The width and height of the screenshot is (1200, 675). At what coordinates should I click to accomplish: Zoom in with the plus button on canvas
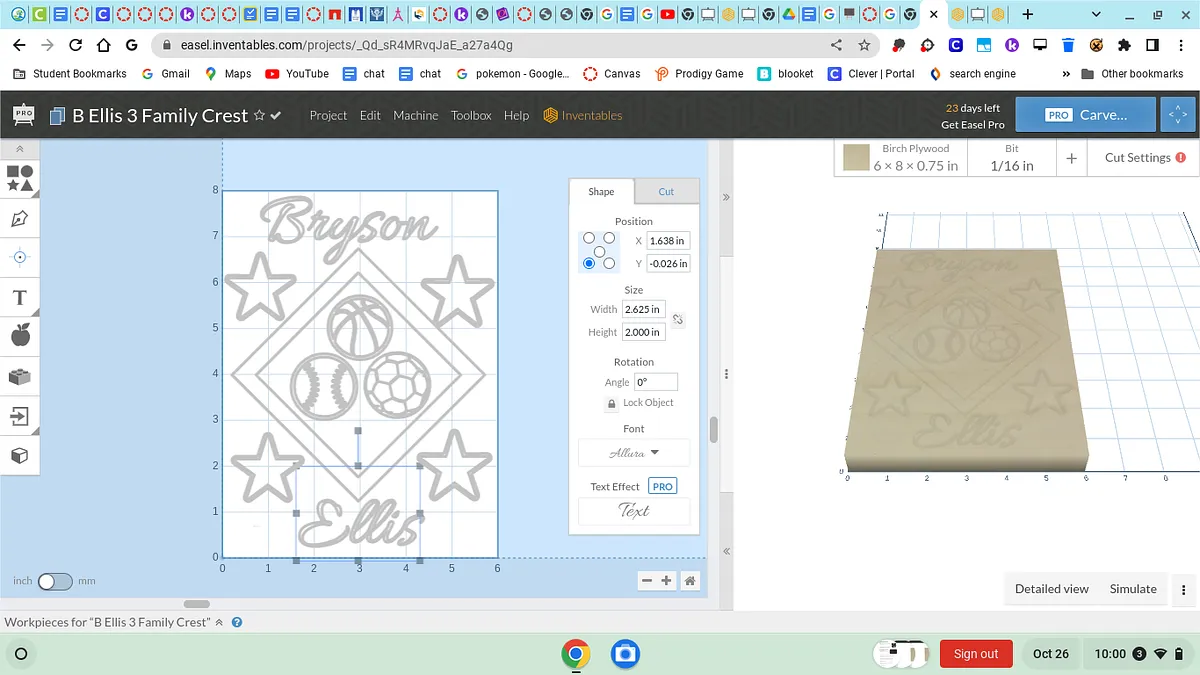pyautogui.click(x=666, y=581)
